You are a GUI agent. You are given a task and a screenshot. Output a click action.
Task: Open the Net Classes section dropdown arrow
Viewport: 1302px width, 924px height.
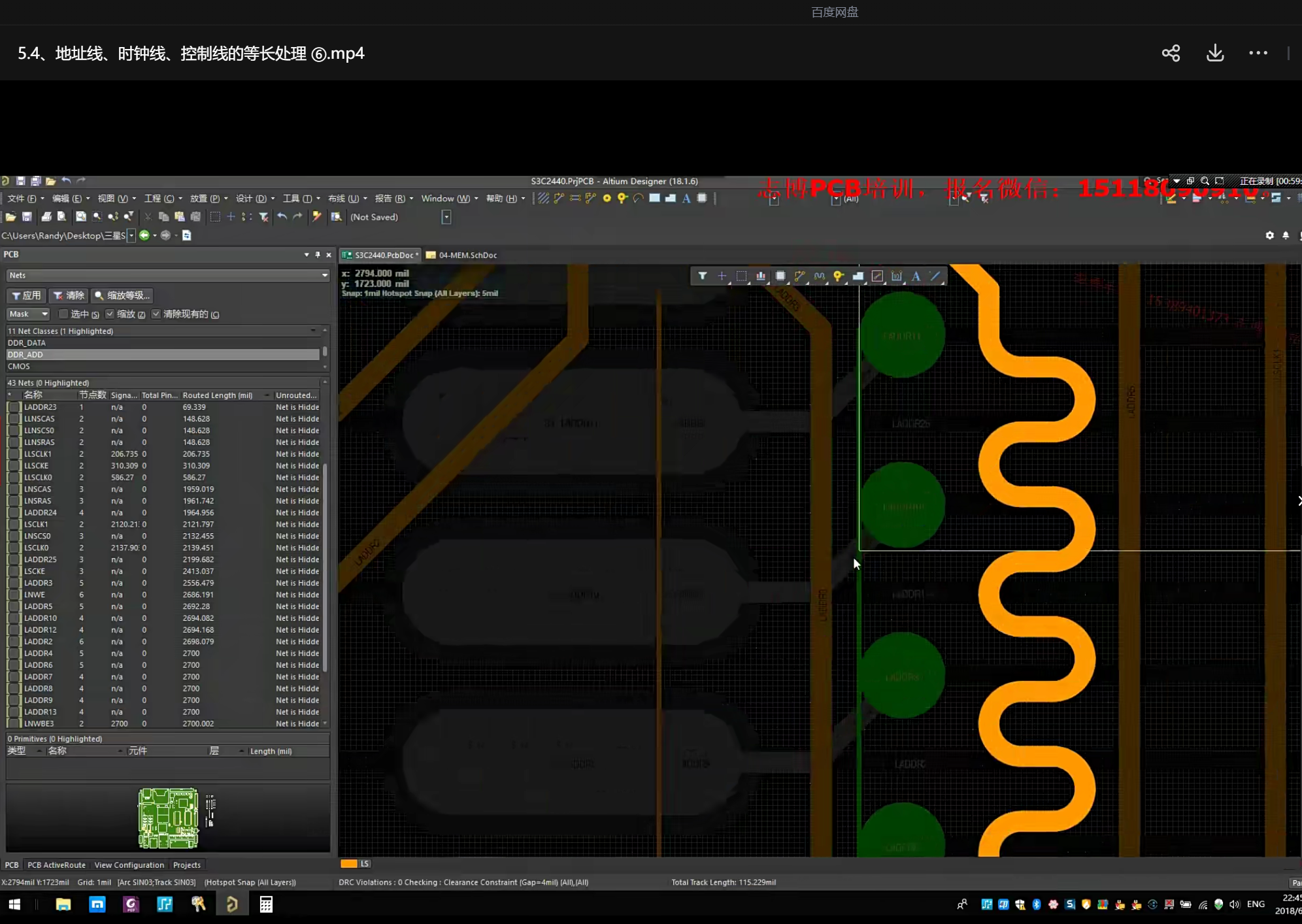(313, 331)
